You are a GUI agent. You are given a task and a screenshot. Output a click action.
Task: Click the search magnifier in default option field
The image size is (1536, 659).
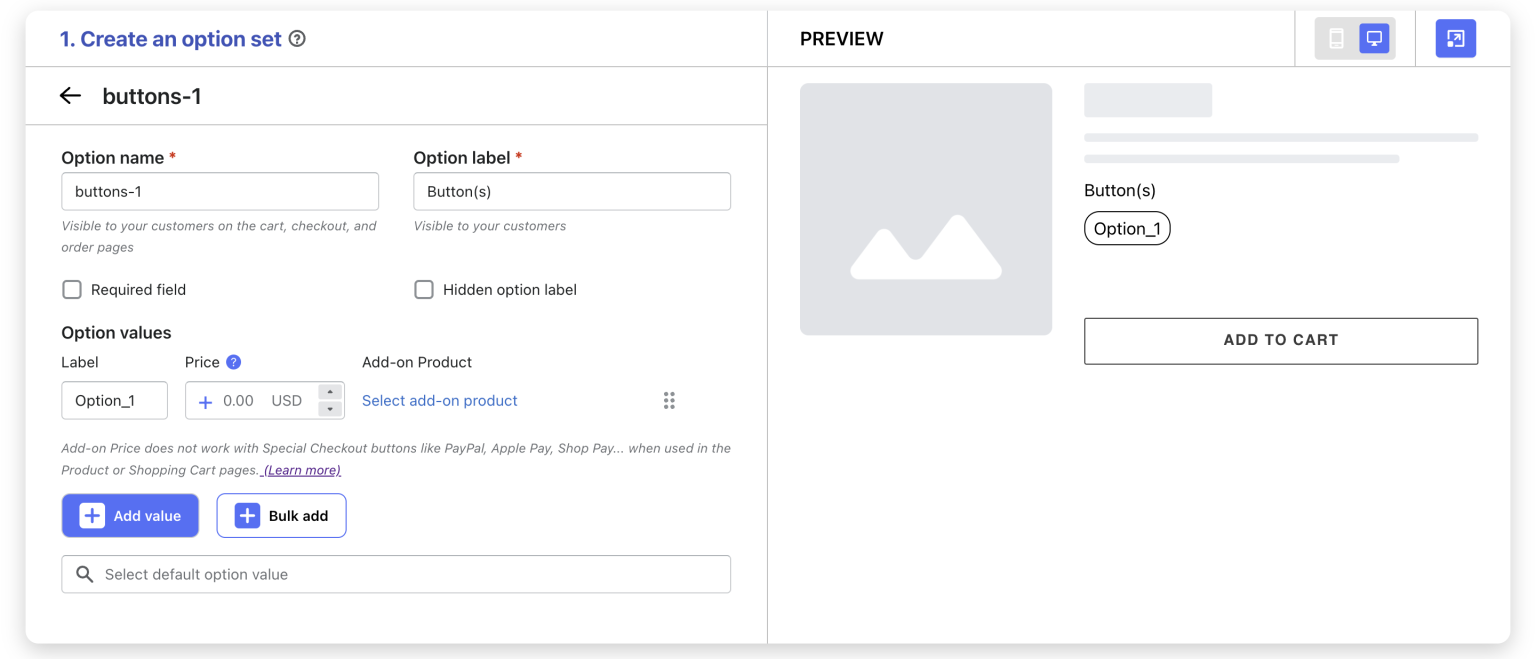coord(84,574)
